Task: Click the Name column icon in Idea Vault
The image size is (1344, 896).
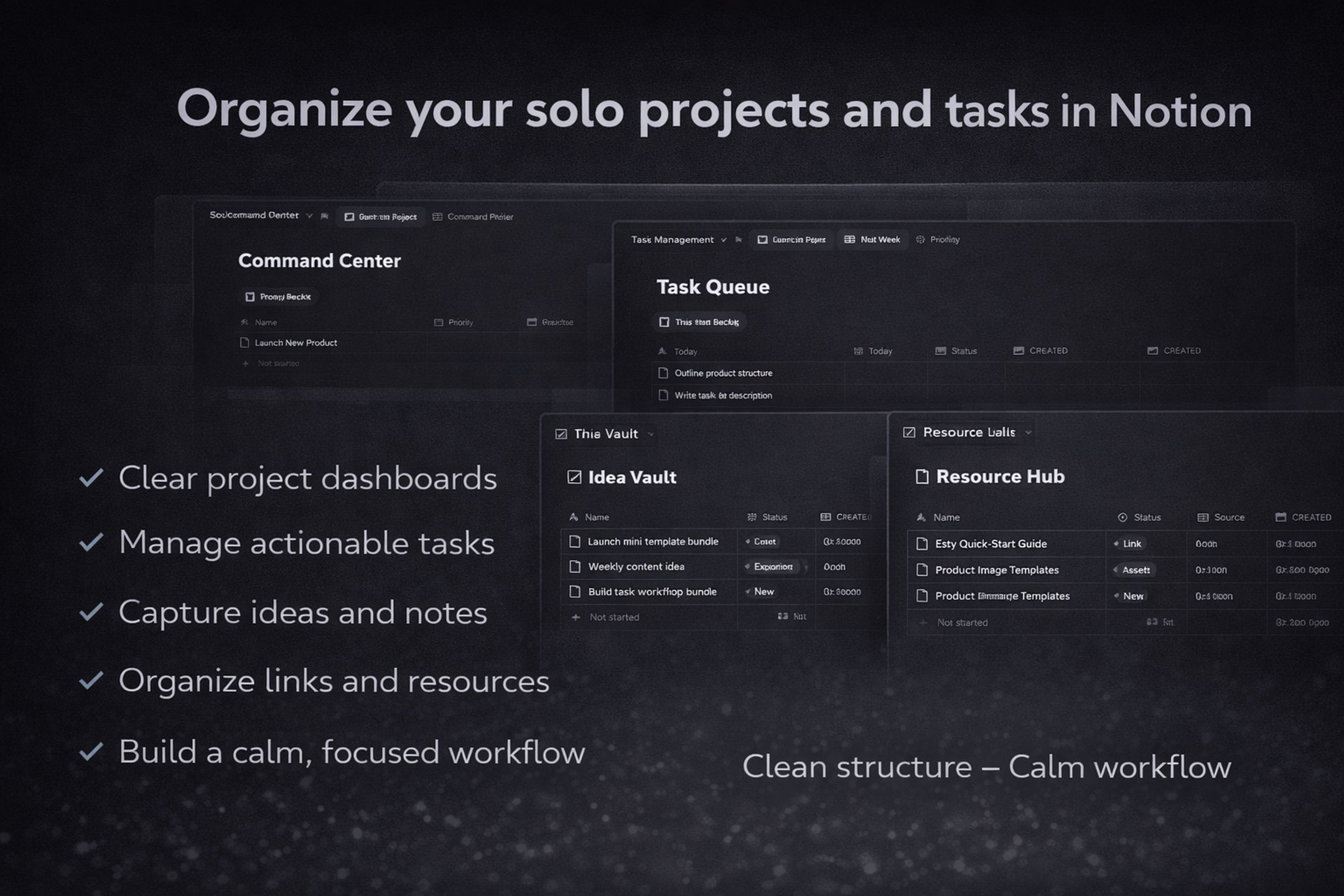Action: click(x=573, y=517)
